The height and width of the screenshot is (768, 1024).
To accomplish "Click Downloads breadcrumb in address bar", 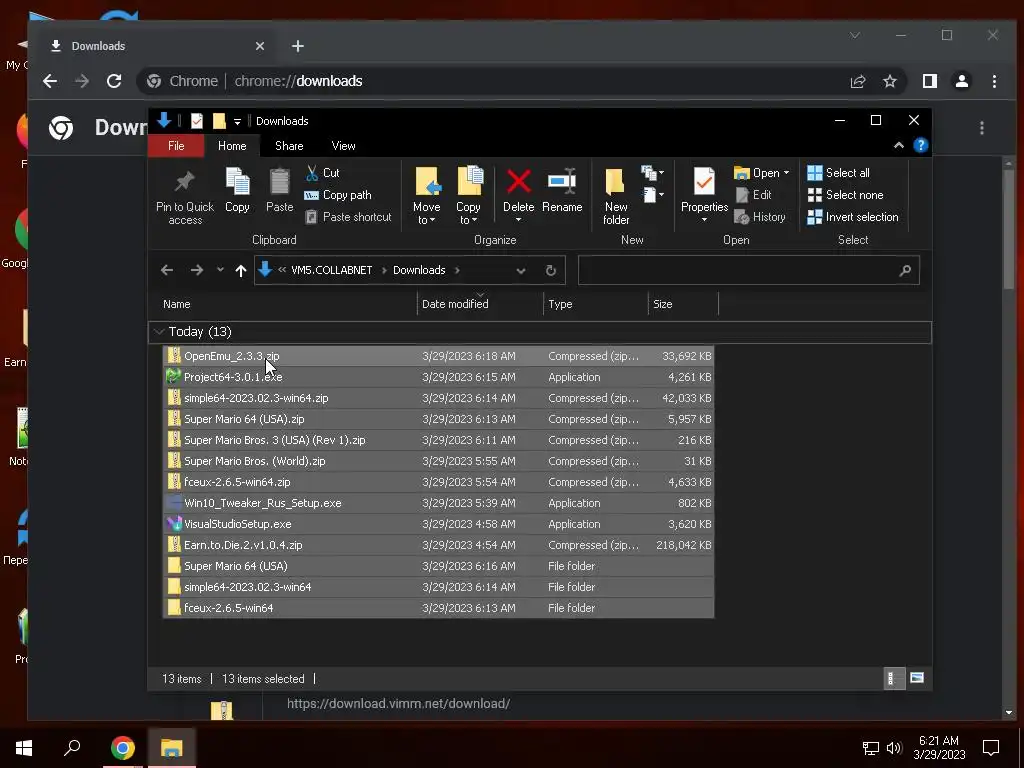I will tap(419, 270).
